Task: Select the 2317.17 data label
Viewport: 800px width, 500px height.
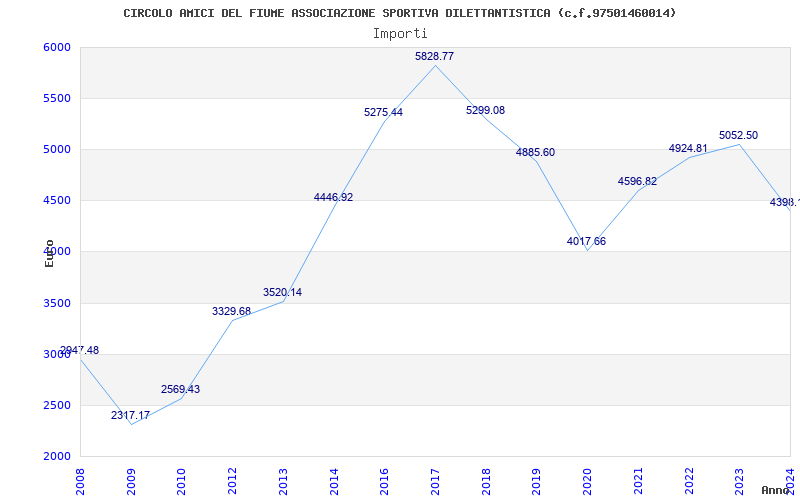Action: pos(130,415)
